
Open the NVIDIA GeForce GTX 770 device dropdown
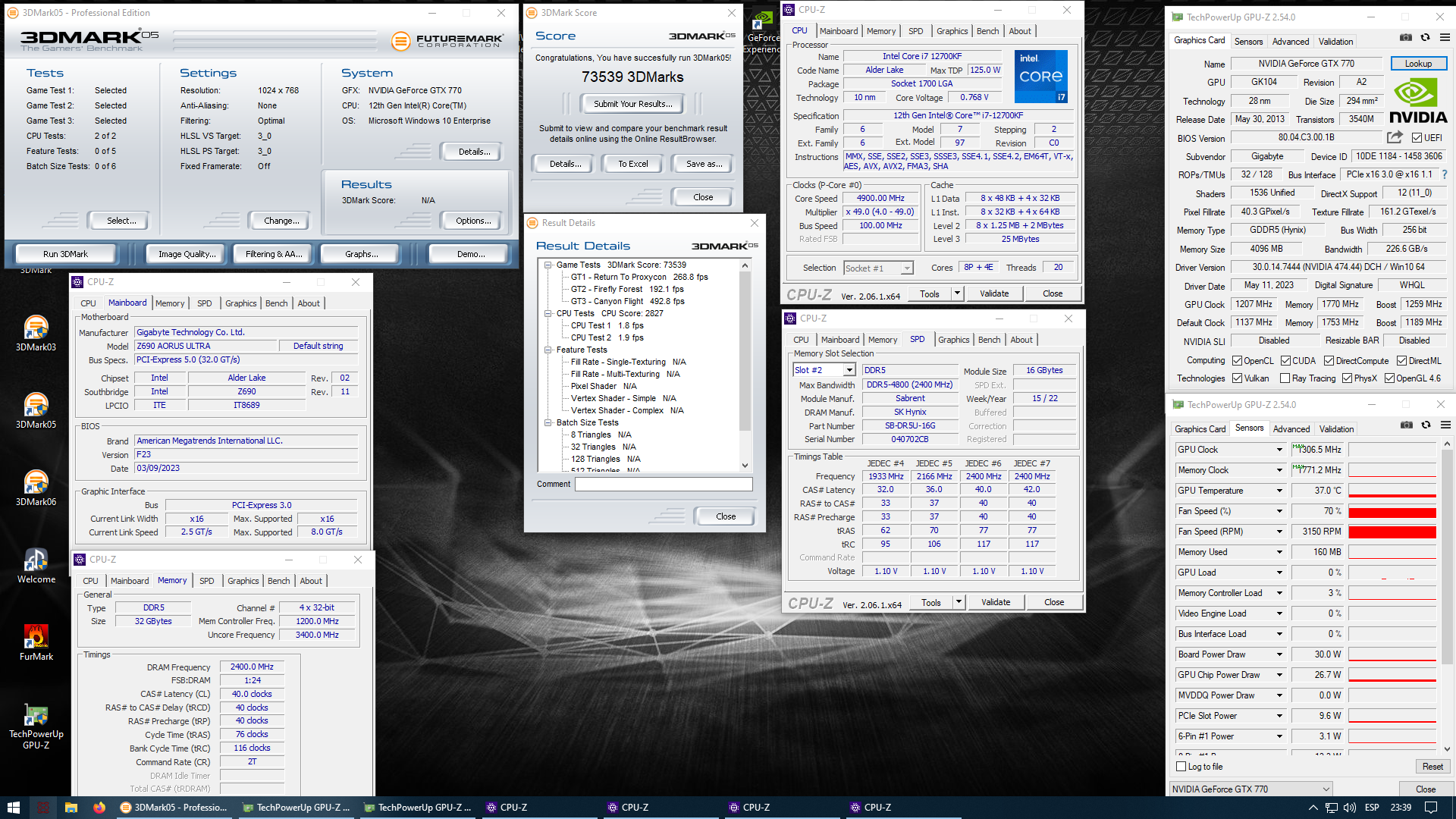[x=1250, y=789]
